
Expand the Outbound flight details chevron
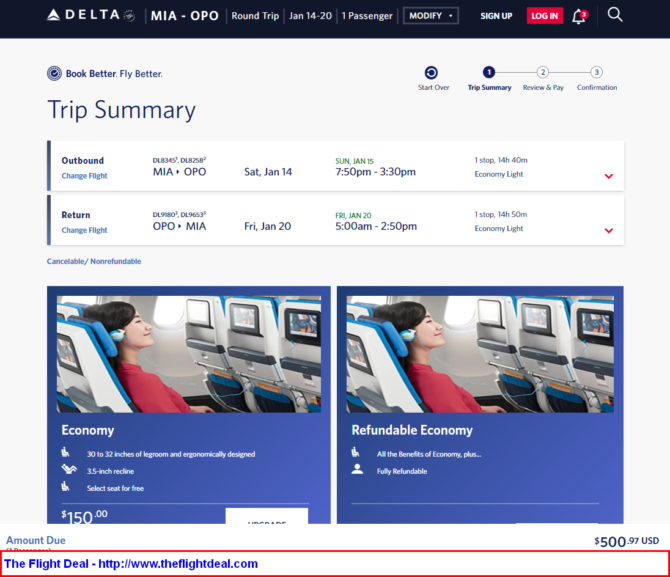tap(609, 176)
